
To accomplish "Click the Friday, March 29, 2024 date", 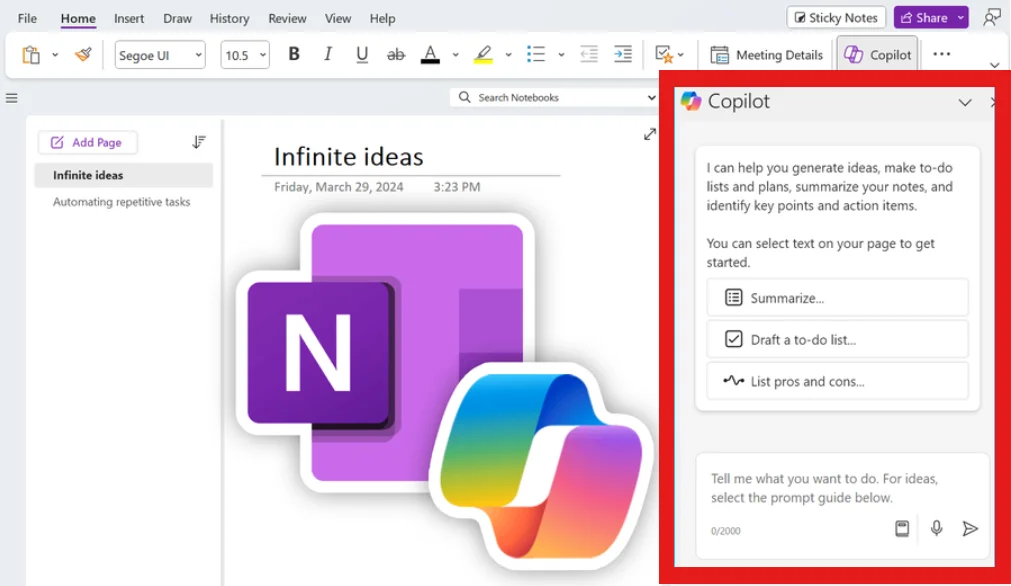I will (339, 187).
